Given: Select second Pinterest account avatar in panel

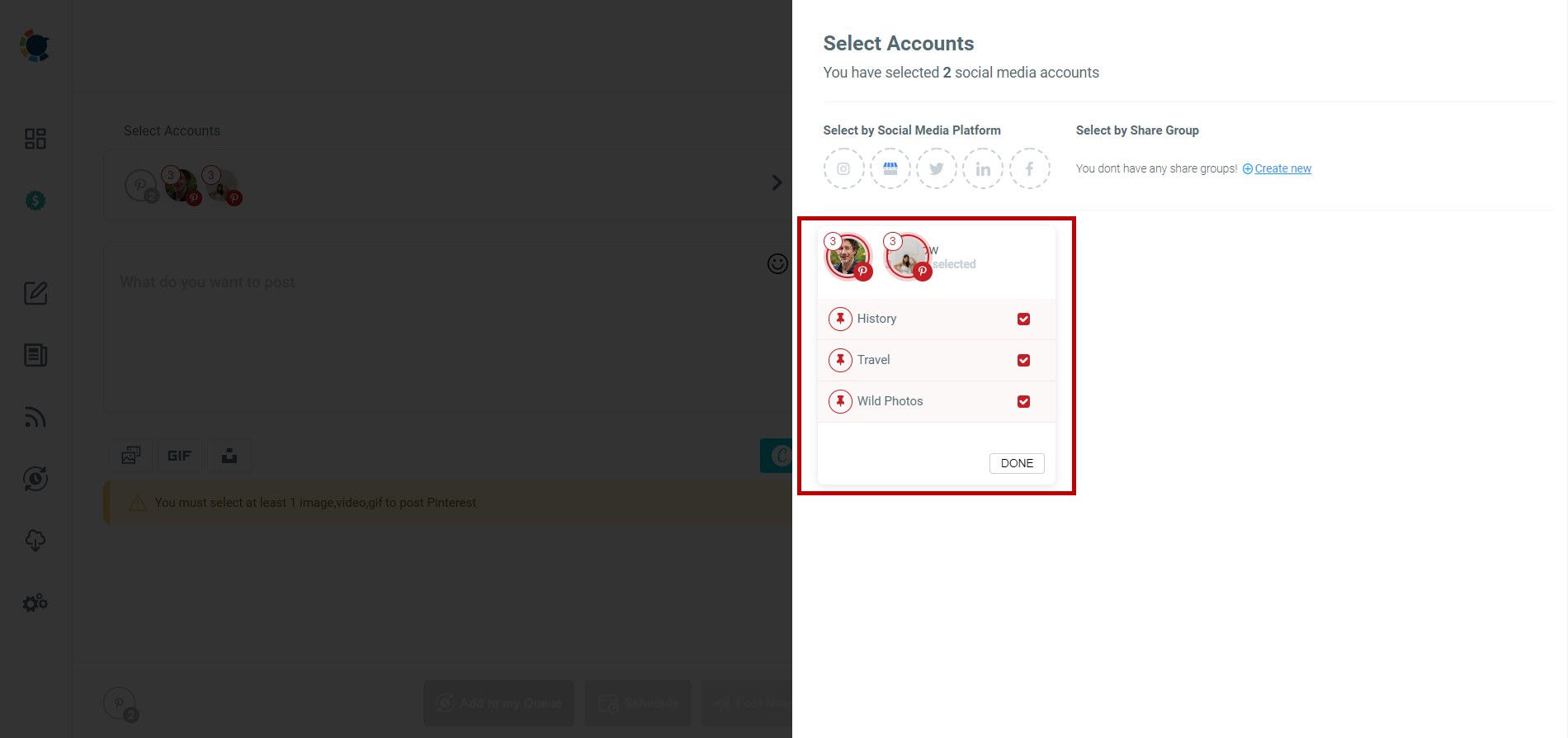Looking at the screenshot, I should pyautogui.click(x=908, y=257).
